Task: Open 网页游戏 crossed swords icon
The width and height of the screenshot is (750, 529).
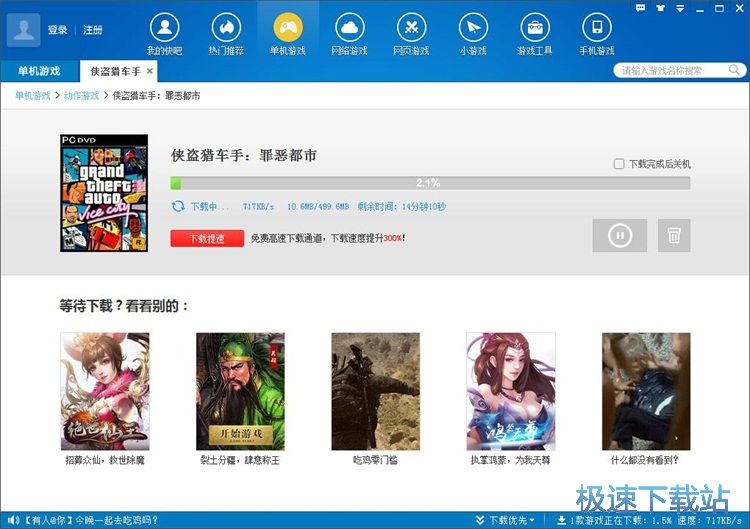Action: click(x=411, y=27)
